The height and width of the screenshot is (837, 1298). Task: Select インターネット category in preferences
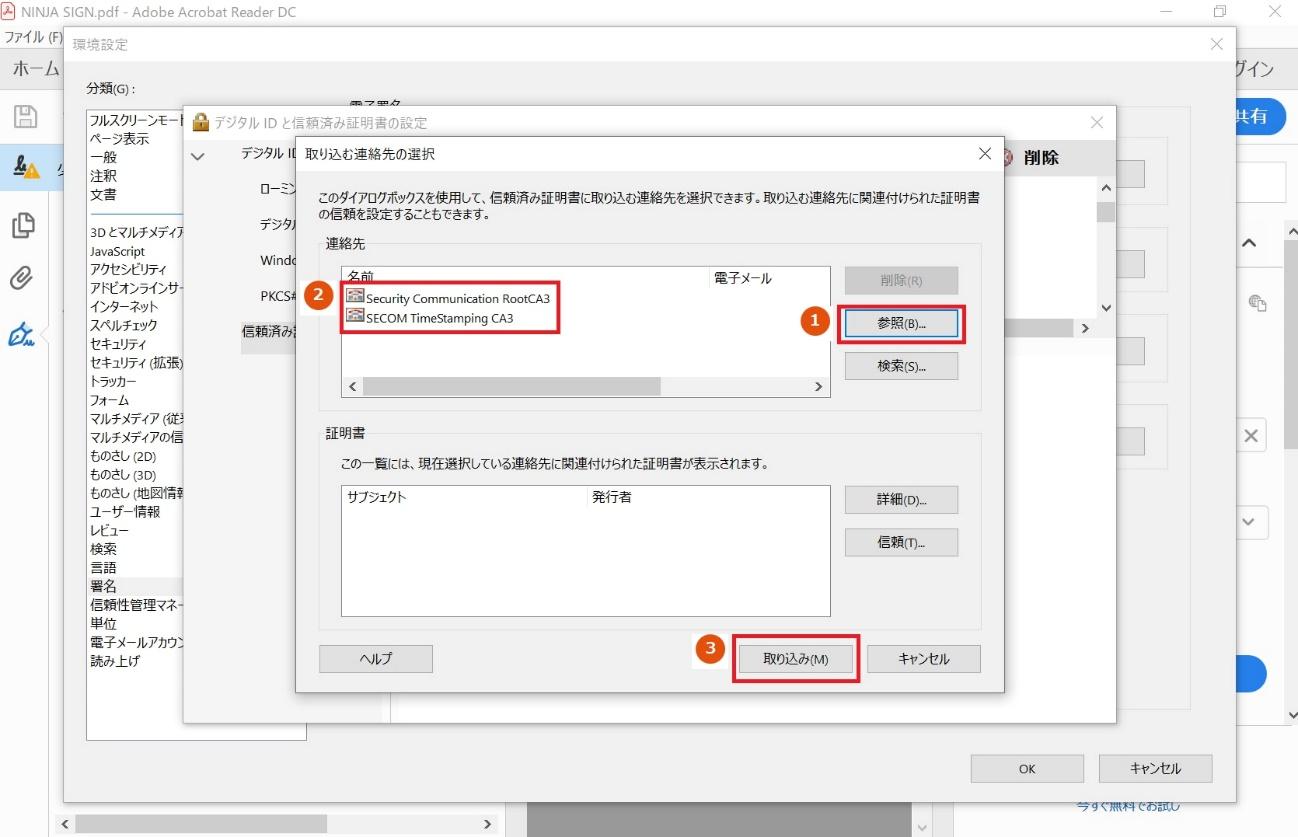(x=124, y=306)
